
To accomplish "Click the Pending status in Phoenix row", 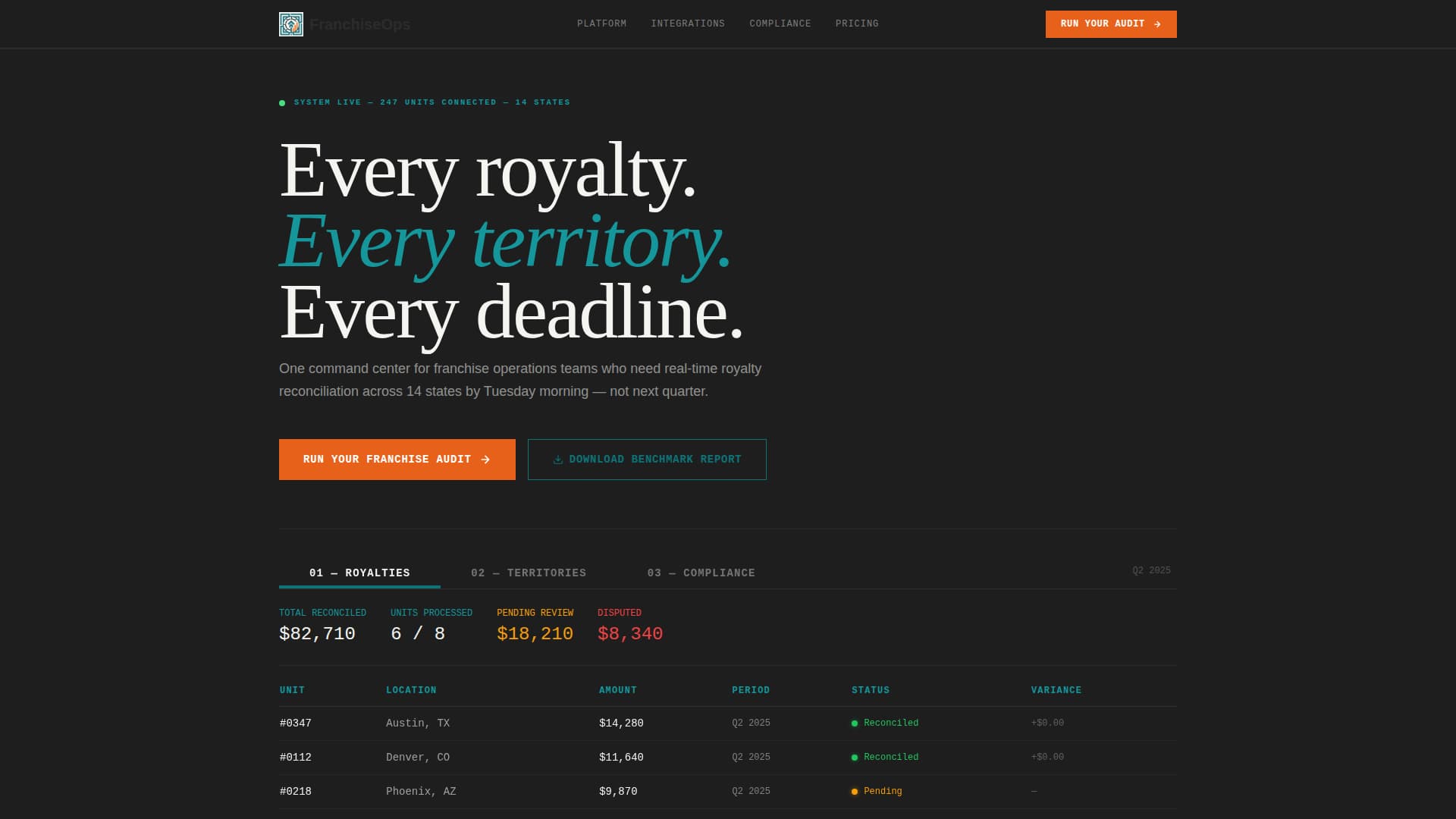I will click(877, 792).
